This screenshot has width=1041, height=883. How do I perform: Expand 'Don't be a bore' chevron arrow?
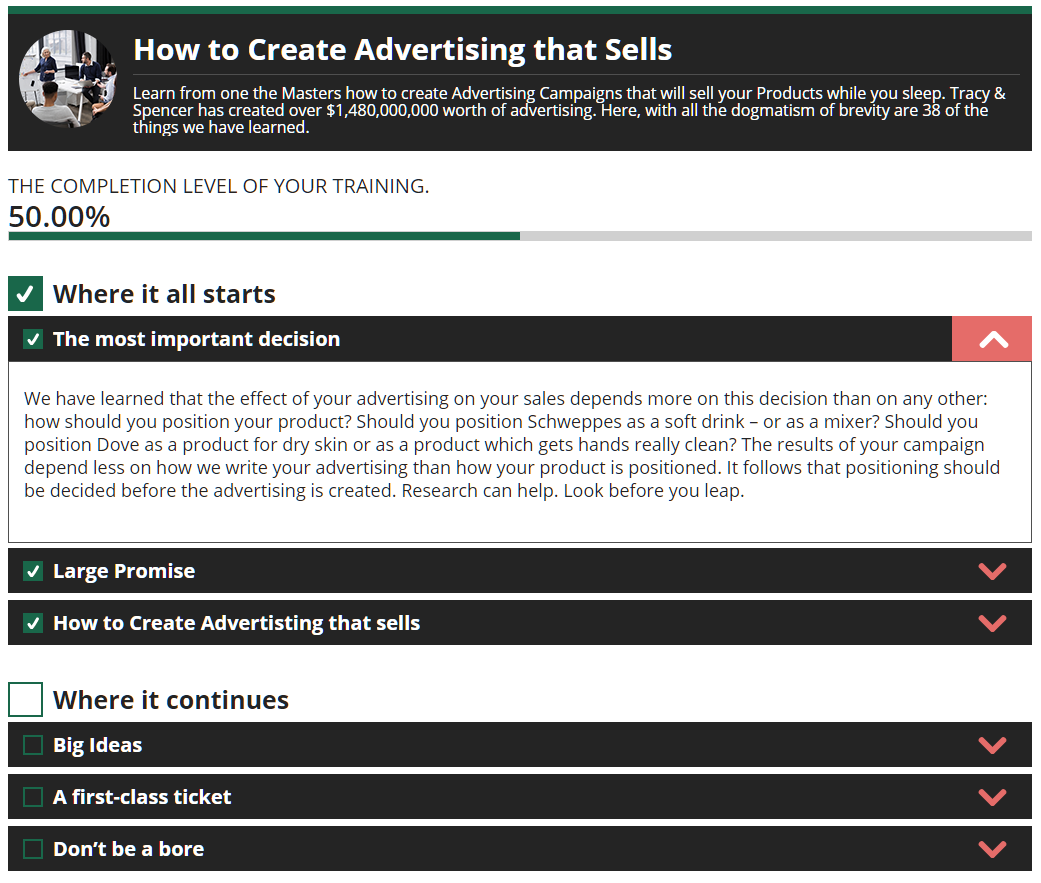(992, 849)
